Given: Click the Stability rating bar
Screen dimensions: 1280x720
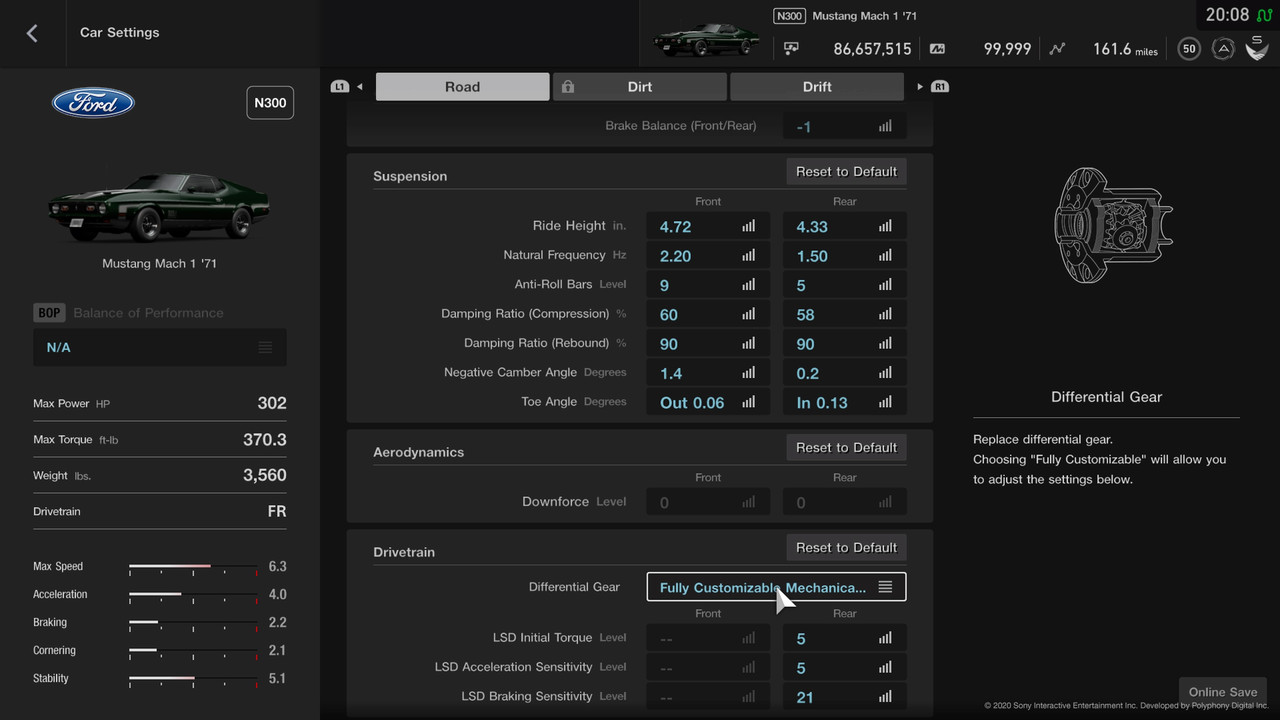Looking at the screenshot, I should [x=193, y=679].
